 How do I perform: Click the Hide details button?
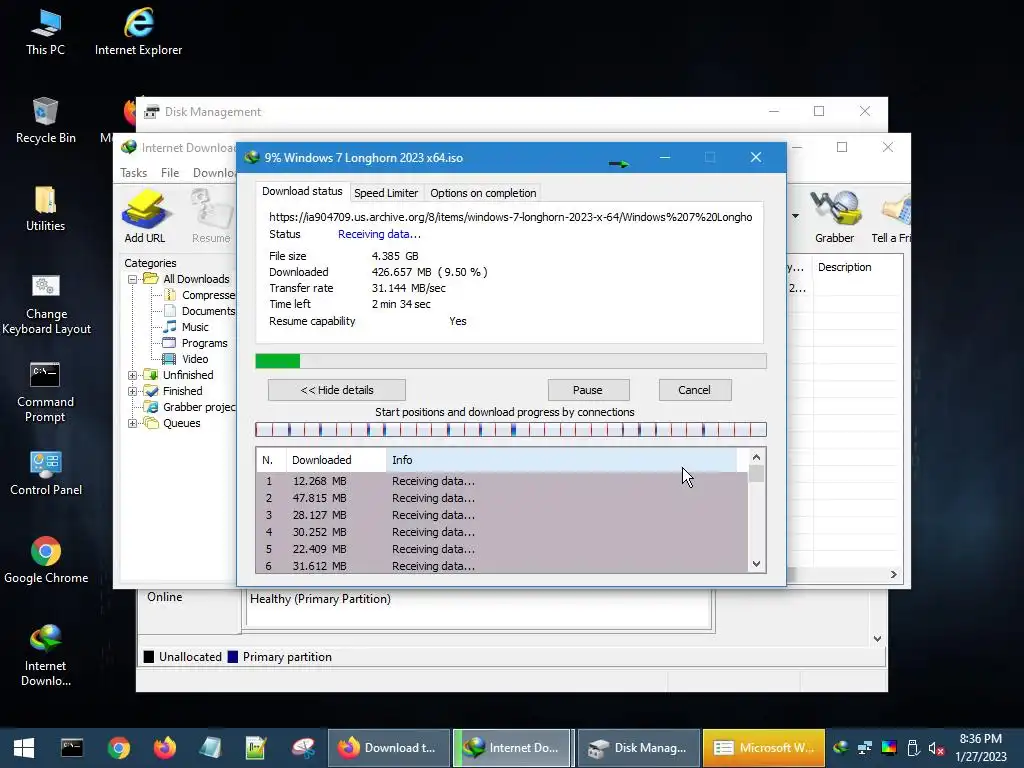pos(337,390)
